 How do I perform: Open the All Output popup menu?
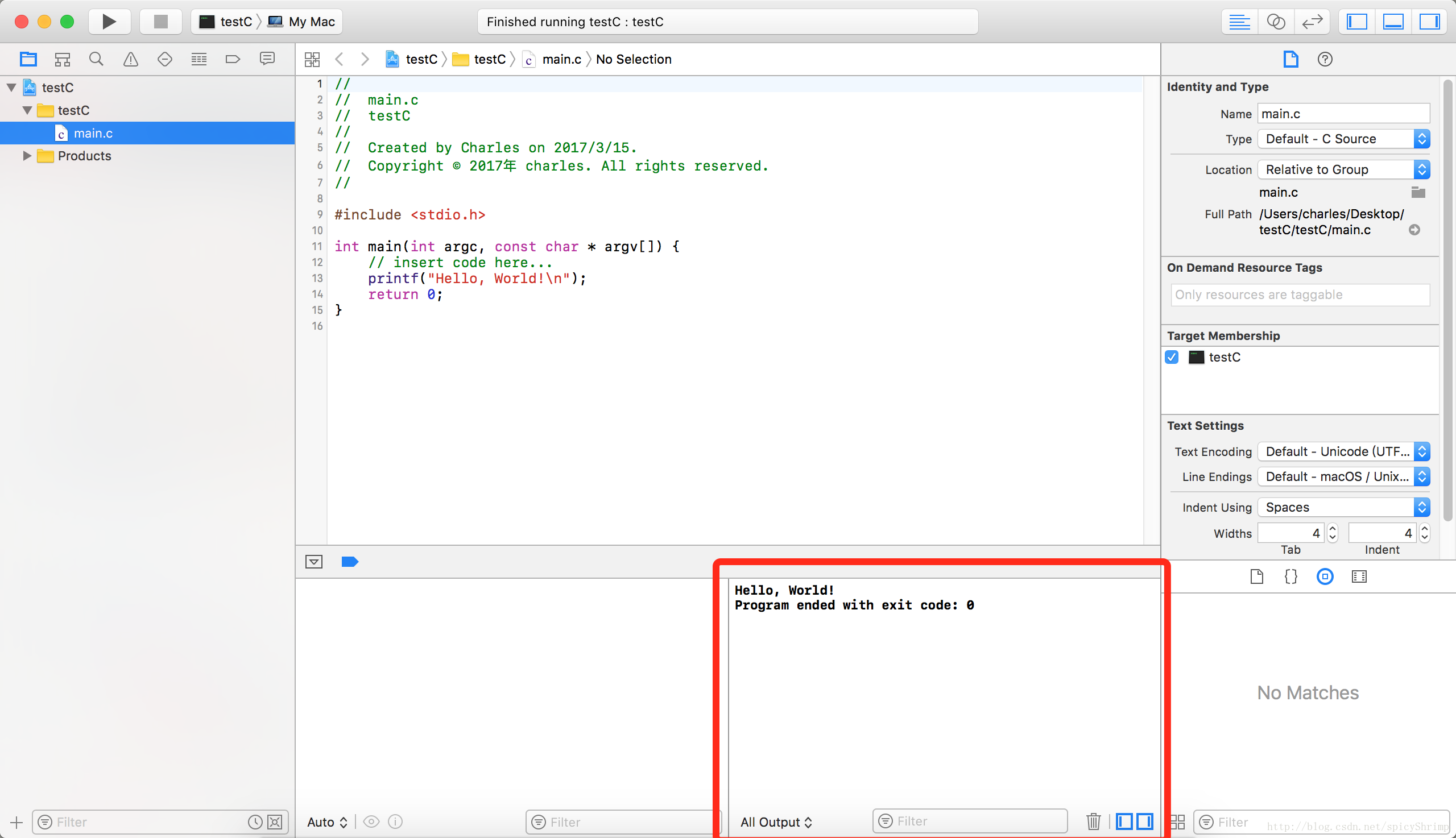click(776, 822)
